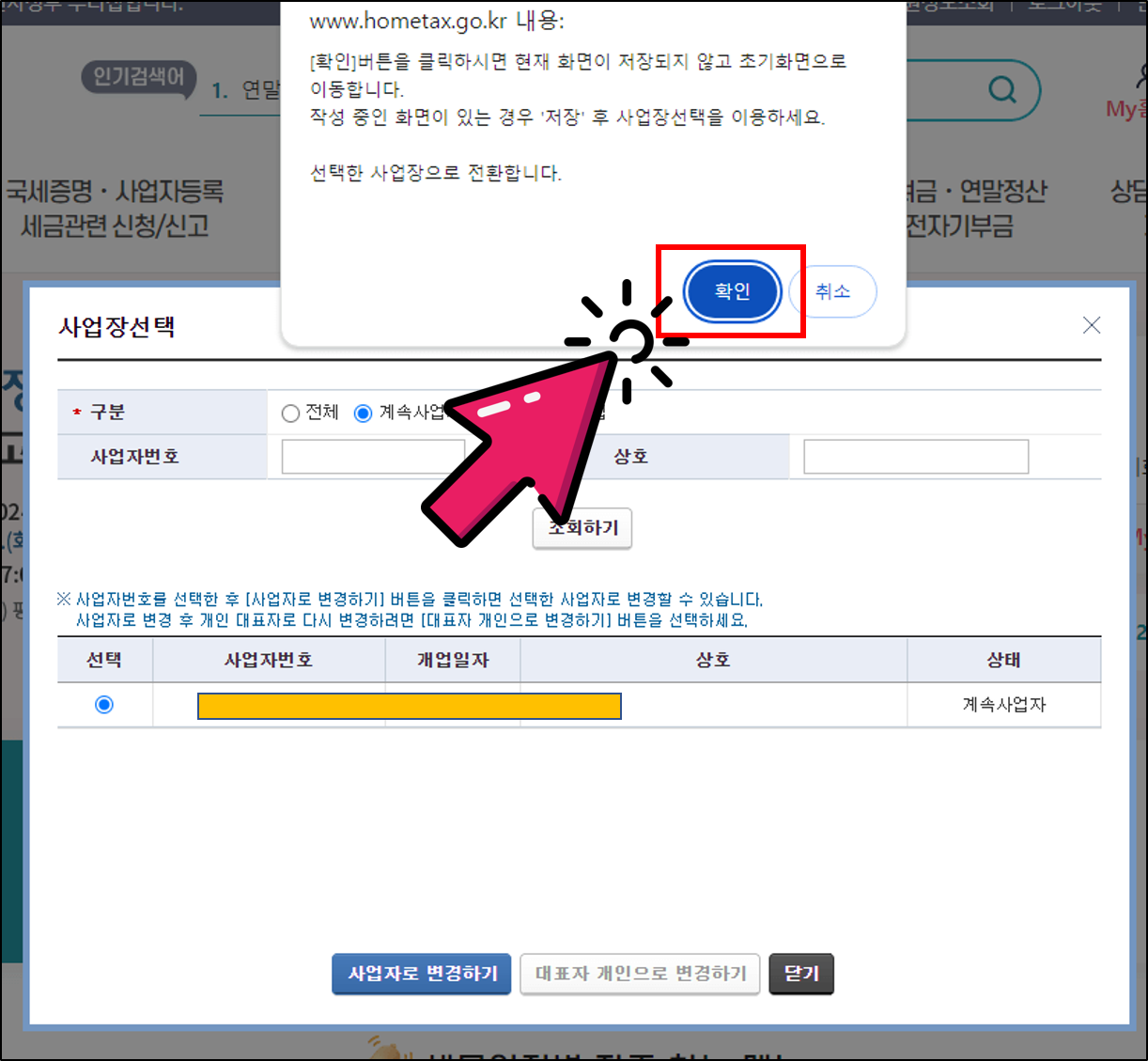1148x1061 pixels.
Task: Click the 선택 column header
Action: click(x=104, y=660)
